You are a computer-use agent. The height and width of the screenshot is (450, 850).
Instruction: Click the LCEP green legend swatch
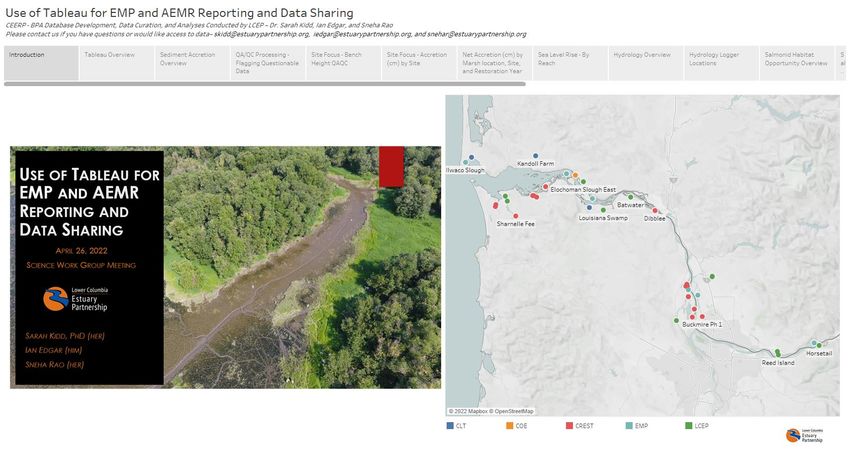point(688,426)
